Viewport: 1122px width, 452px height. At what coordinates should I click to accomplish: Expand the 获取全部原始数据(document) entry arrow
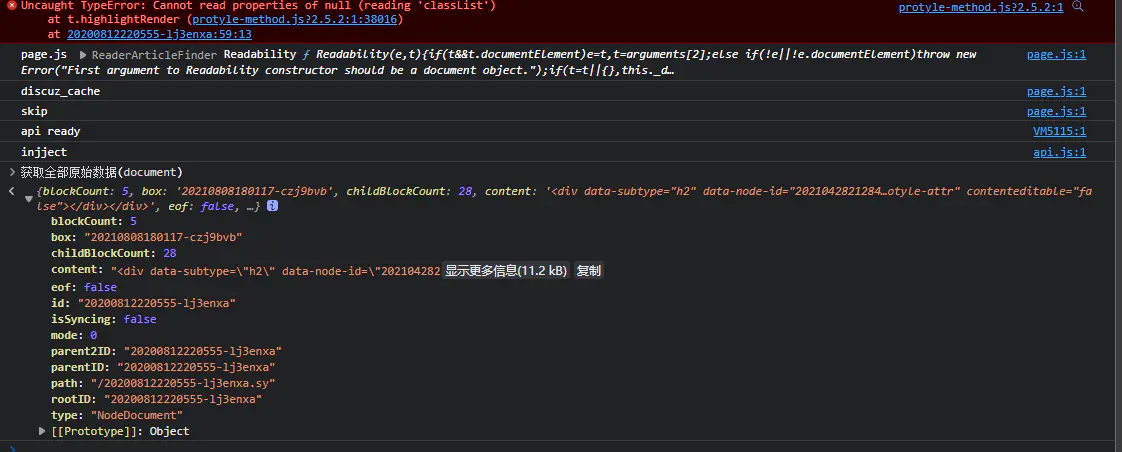[11, 172]
